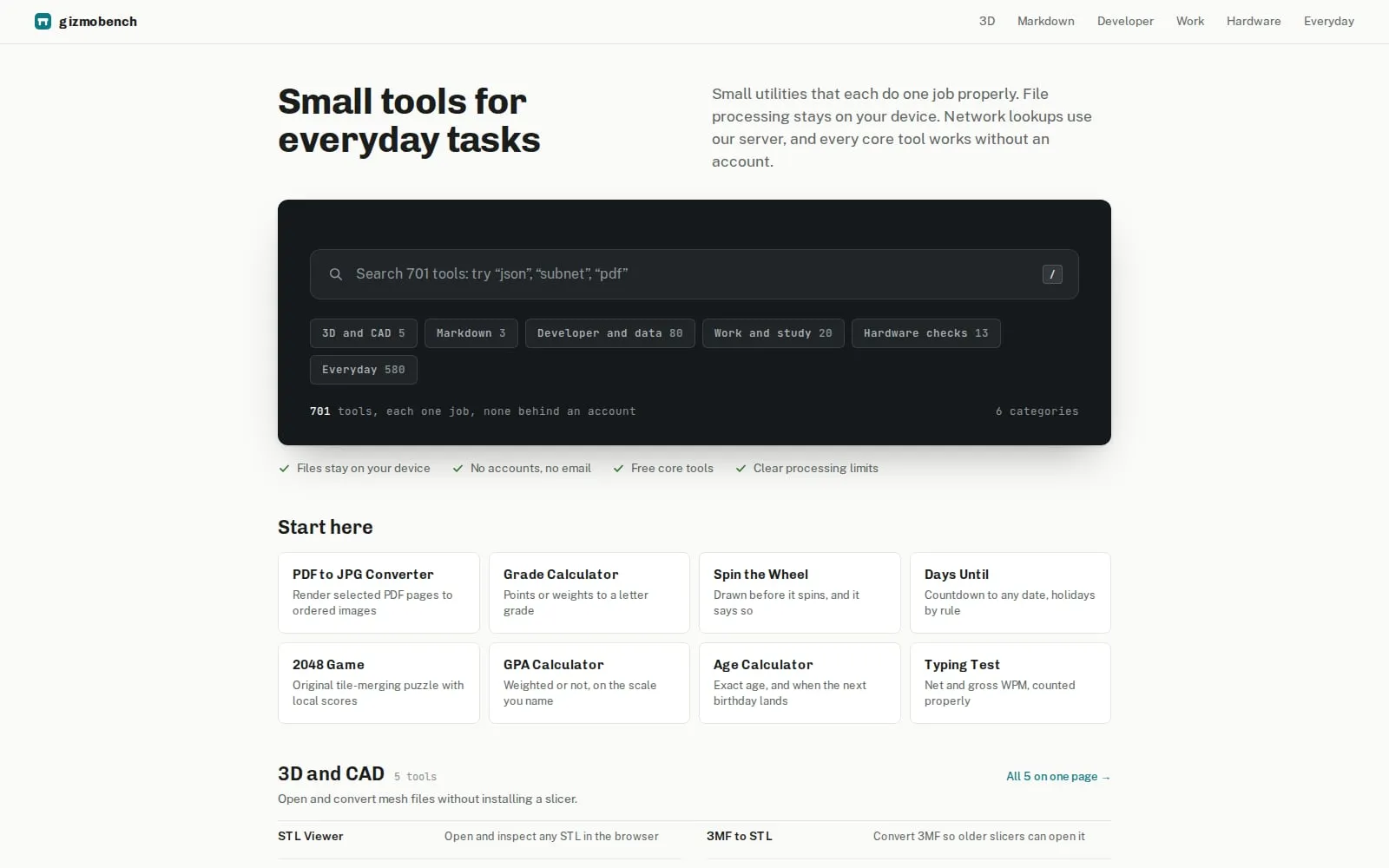Click the 3D and CAD section heading
Image resolution: width=1389 pixels, height=868 pixels.
[331, 774]
